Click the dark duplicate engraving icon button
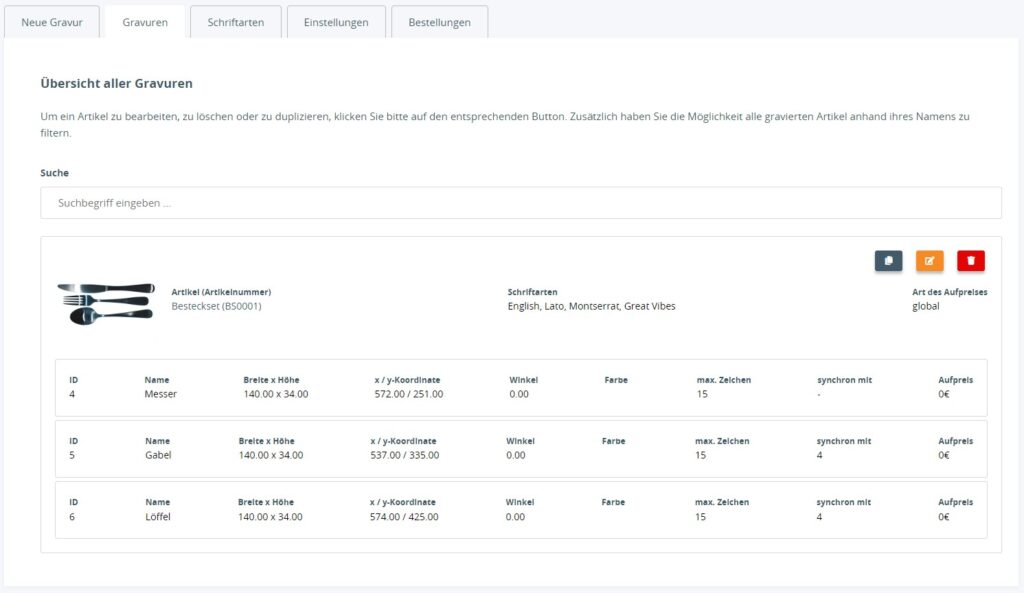 click(888, 261)
